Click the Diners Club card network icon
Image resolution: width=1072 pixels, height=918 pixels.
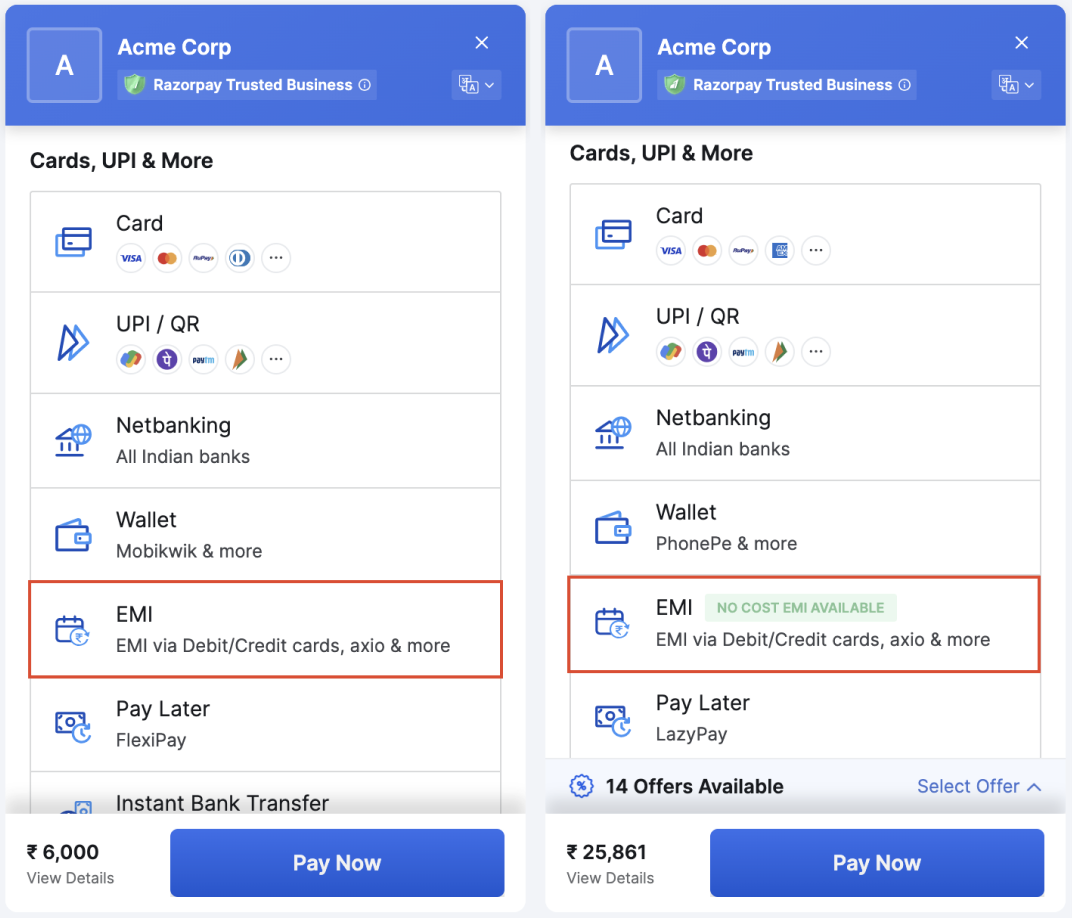coord(239,258)
